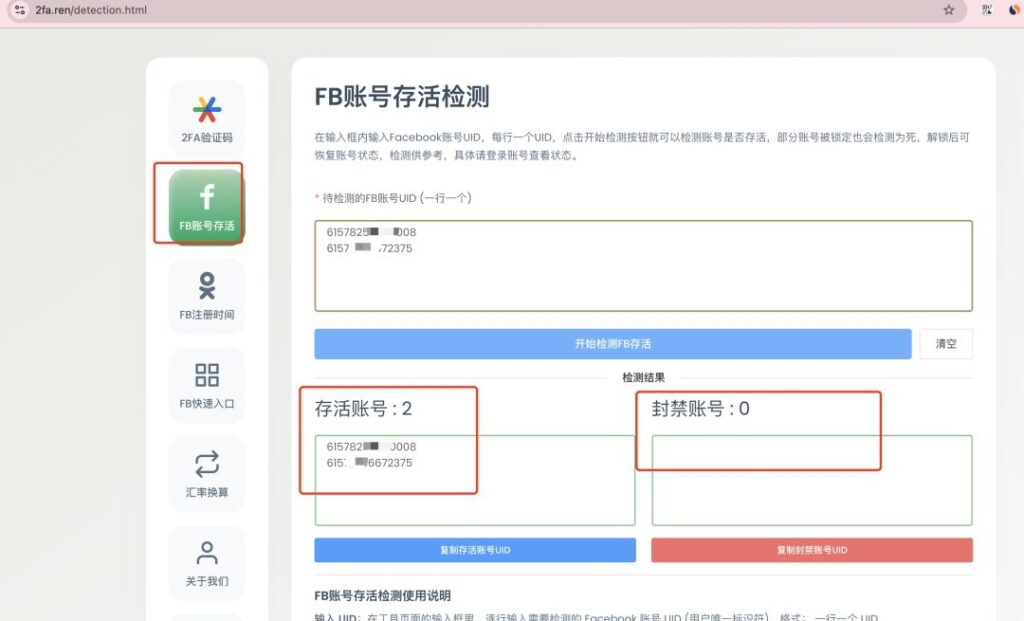Click the UID input textarea

click(643, 266)
